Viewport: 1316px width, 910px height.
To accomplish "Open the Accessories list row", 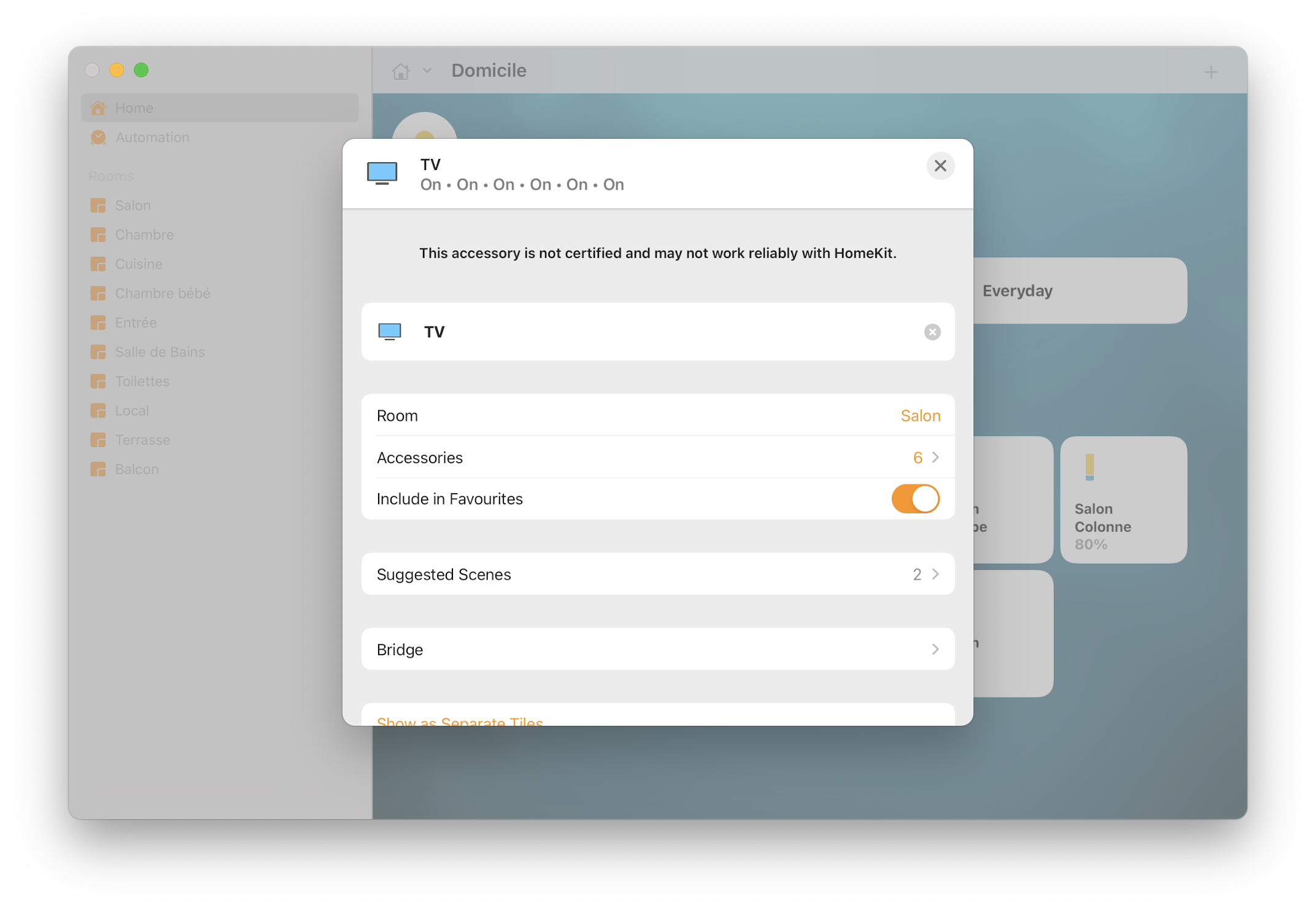I will pyautogui.click(x=657, y=457).
